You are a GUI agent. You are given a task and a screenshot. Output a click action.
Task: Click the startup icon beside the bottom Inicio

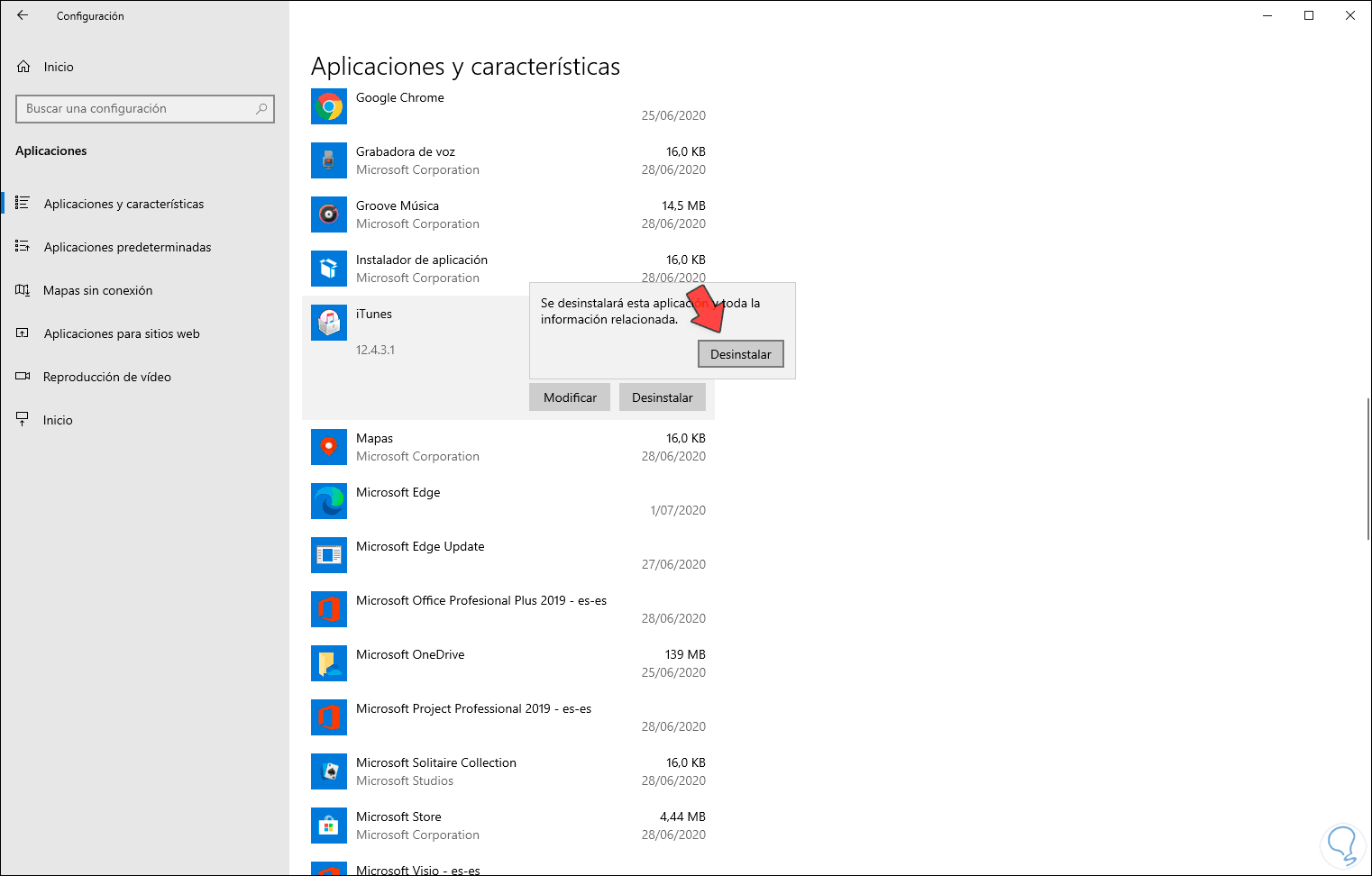pyautogui.click(x=23, y=420)
